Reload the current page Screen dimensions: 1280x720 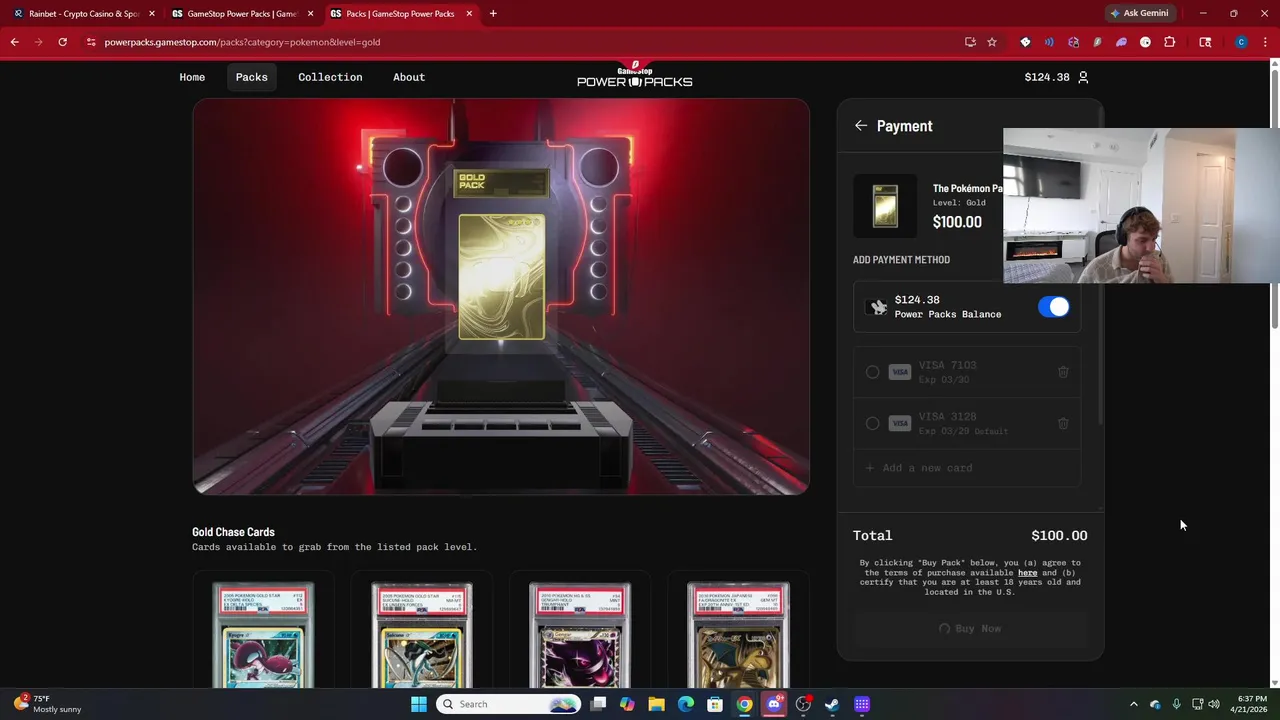62,42
